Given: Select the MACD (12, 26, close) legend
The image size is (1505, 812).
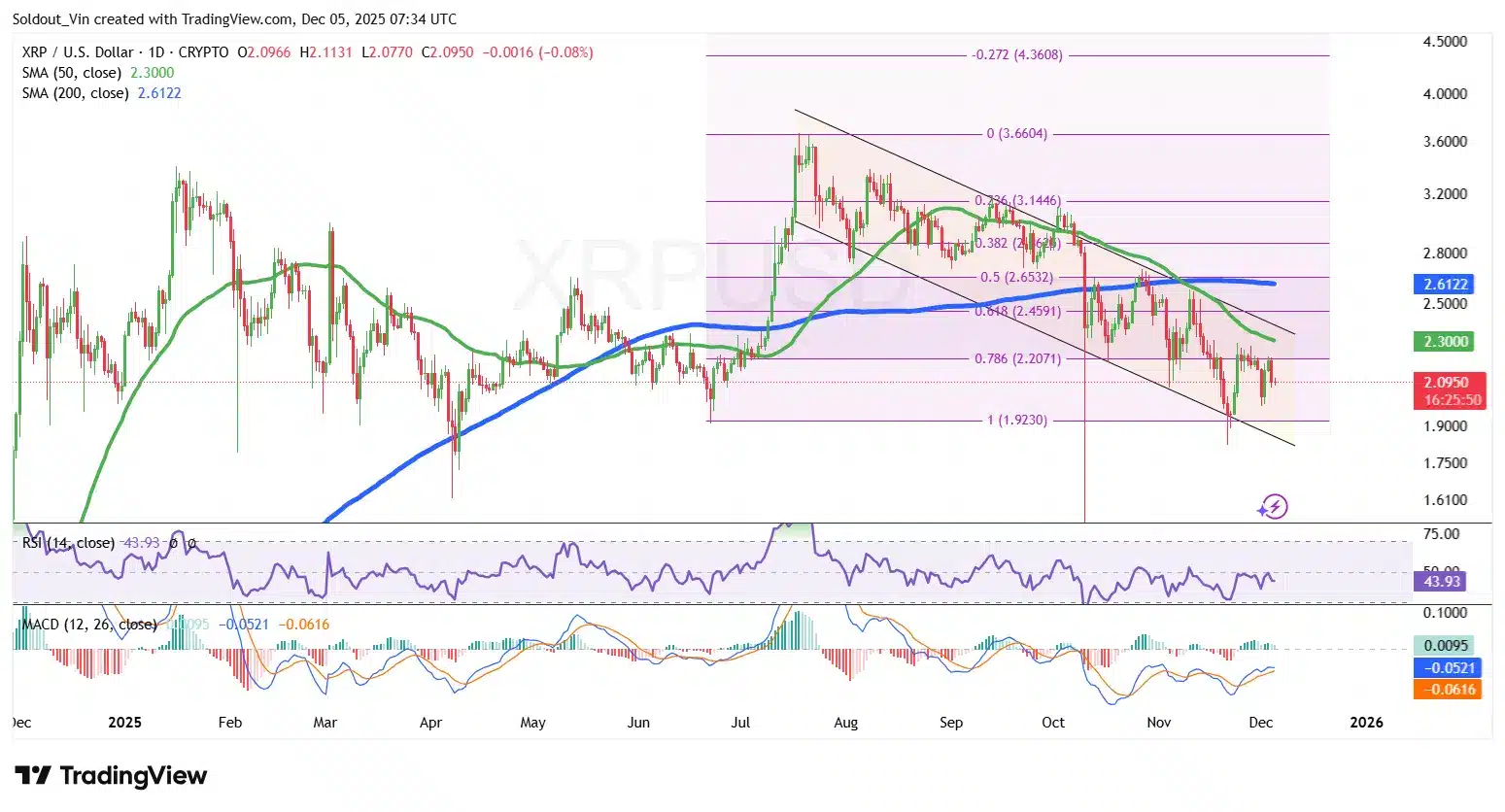Looking at the screenshot, I should pos(87,625).
